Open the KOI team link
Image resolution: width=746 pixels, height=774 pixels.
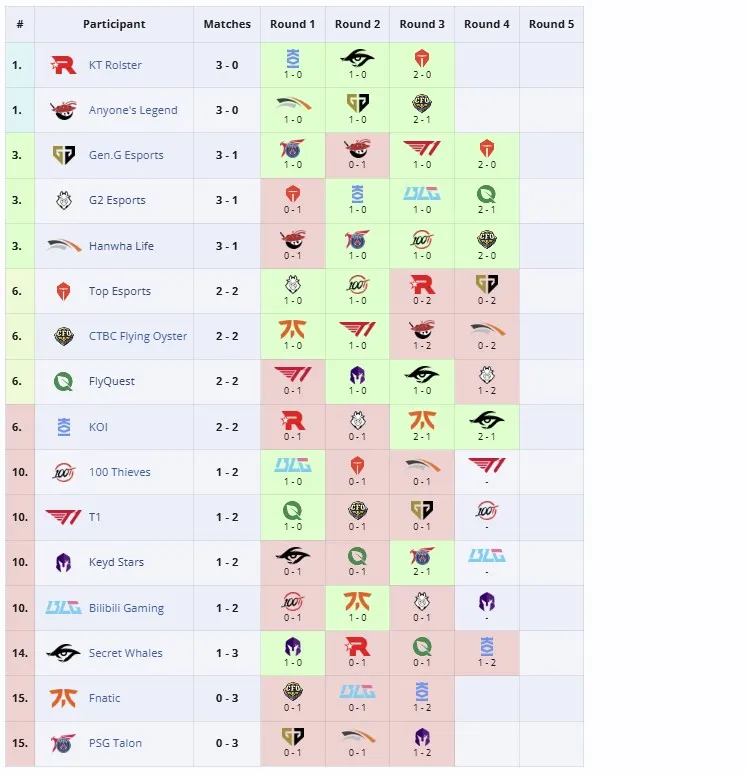98,427
